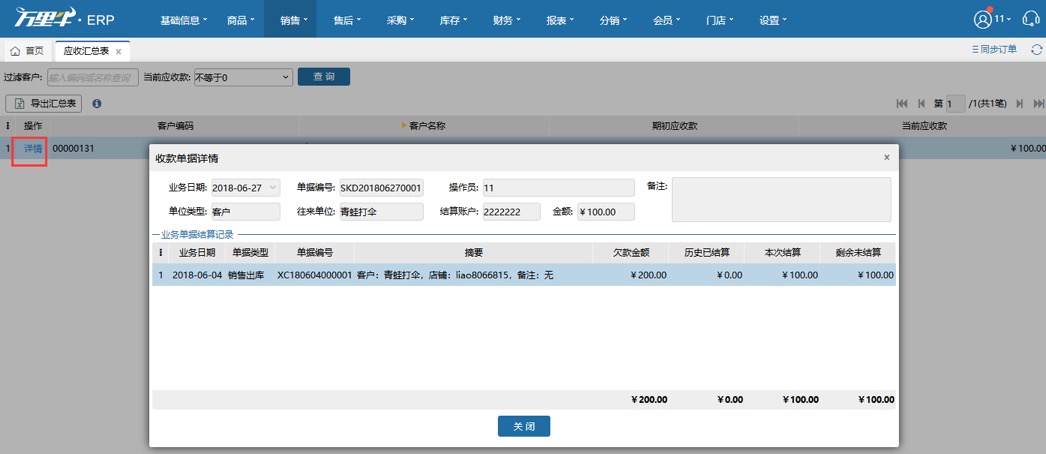Click the 万里牛 ERP logo
This screenshot has height=454, width=1046.
tap(65, 19)
